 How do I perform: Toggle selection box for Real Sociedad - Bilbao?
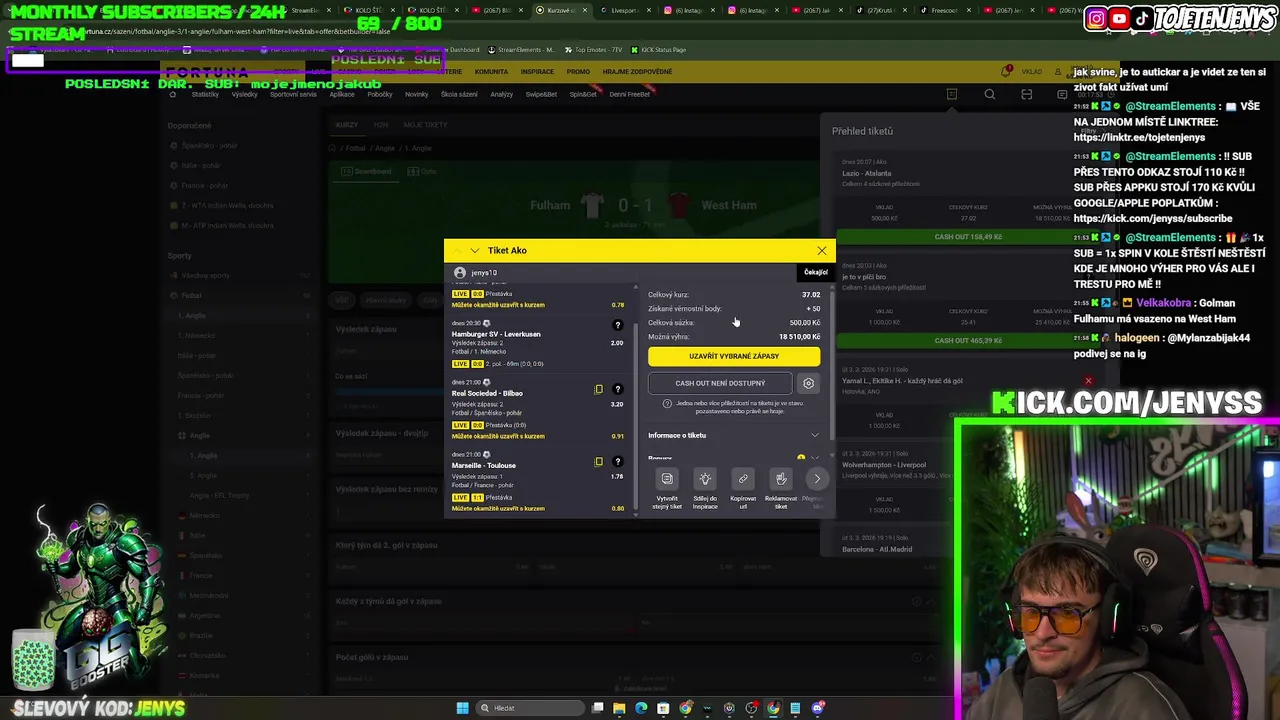(x=599, y=389)
